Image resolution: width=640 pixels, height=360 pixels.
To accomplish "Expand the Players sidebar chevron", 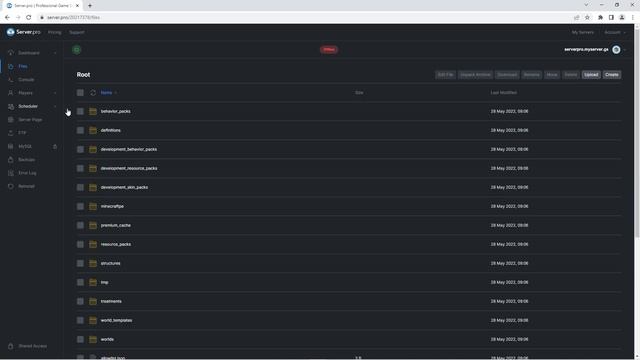I will tap(55, 93).
